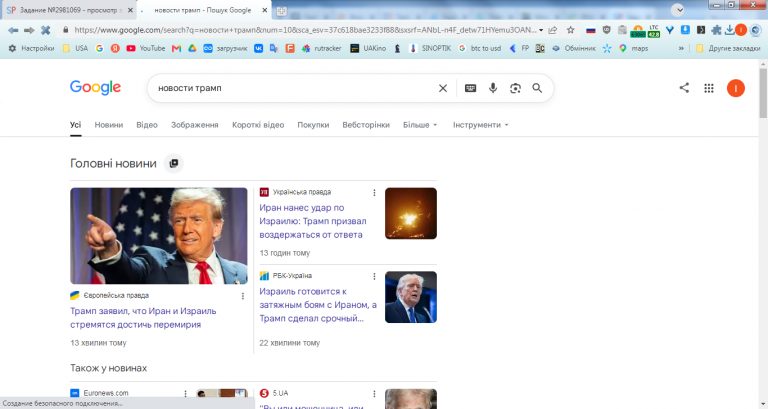Open browser downloads arrow icon

point(729,30)
